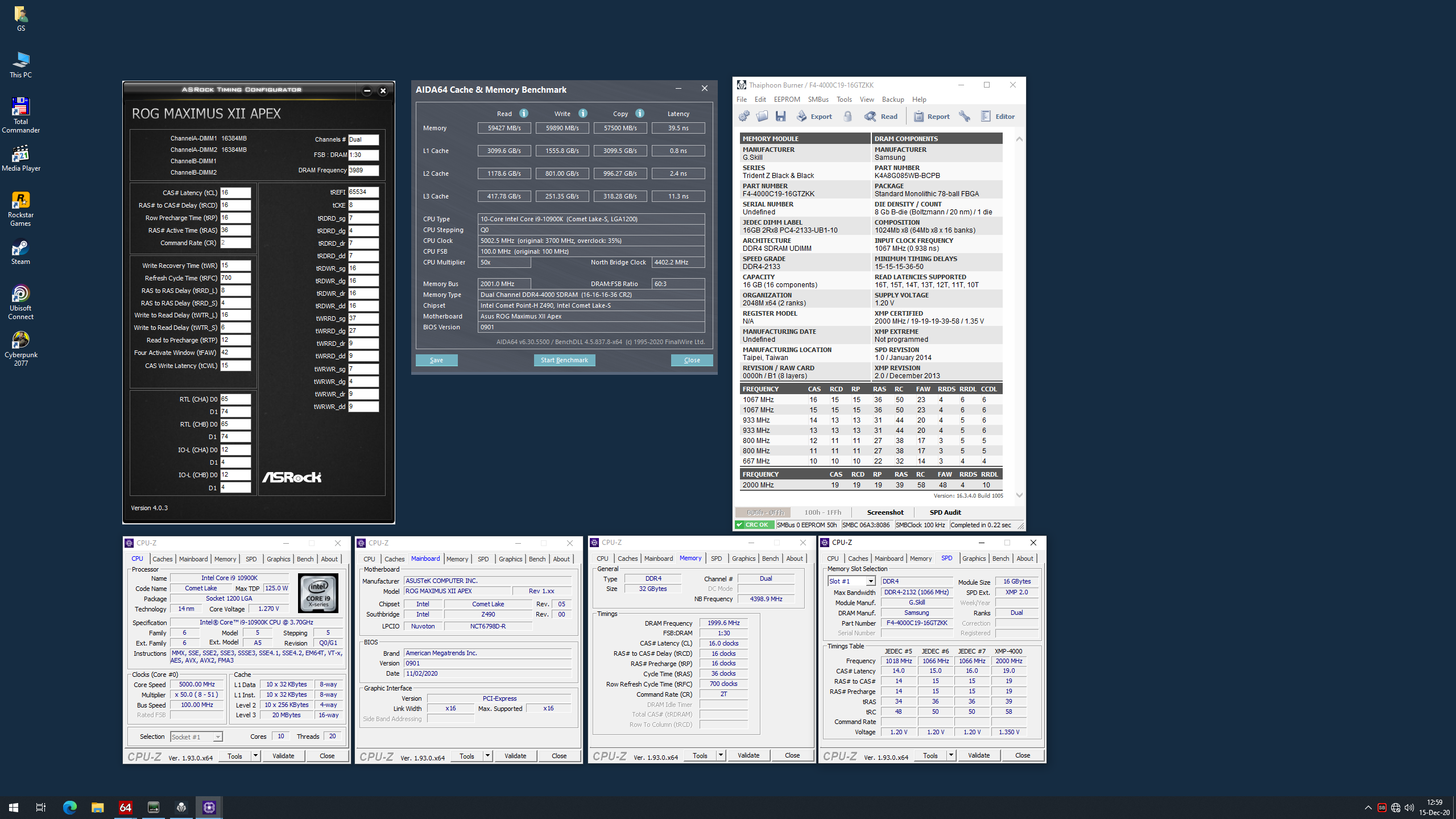Switch to Caches tab in first CPU-Z window
This screenshot has height=819, width=1456.
(x=162, y=559)
